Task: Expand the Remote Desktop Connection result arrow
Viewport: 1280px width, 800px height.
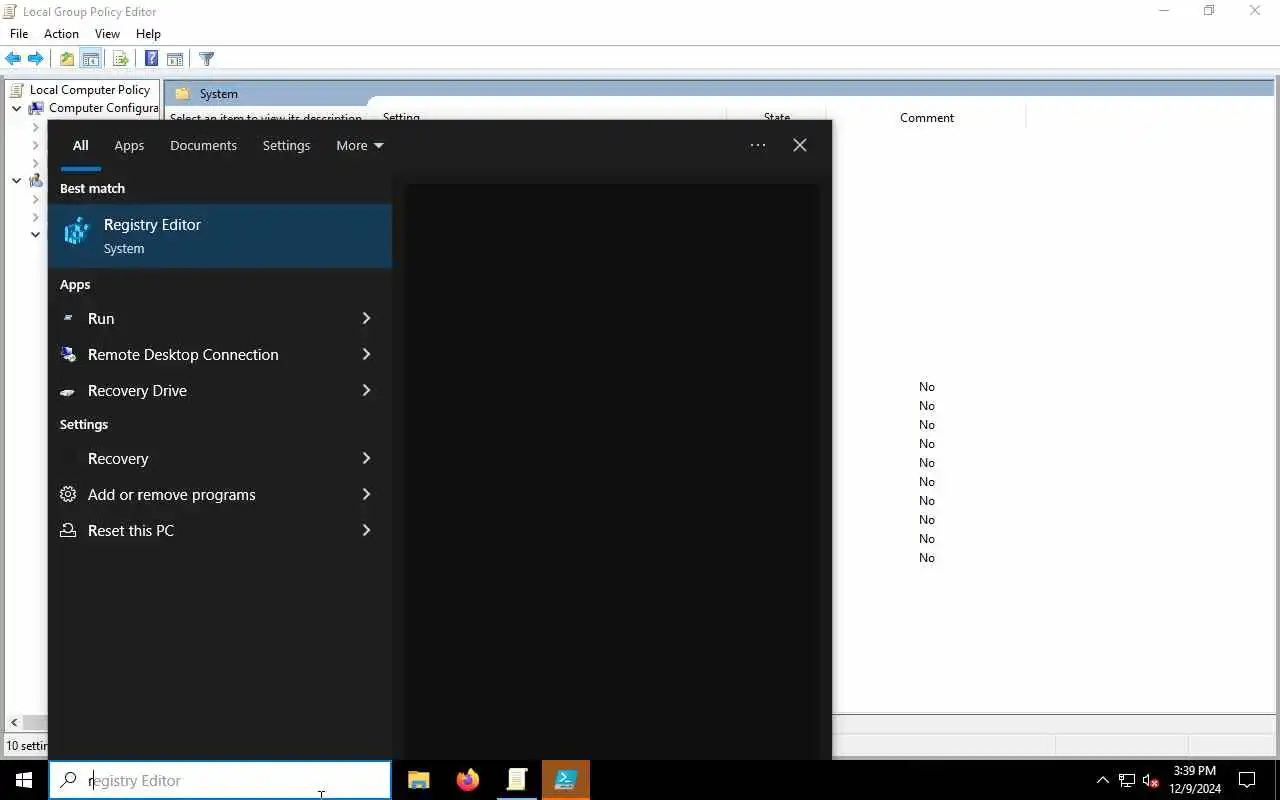Action: 366,354
